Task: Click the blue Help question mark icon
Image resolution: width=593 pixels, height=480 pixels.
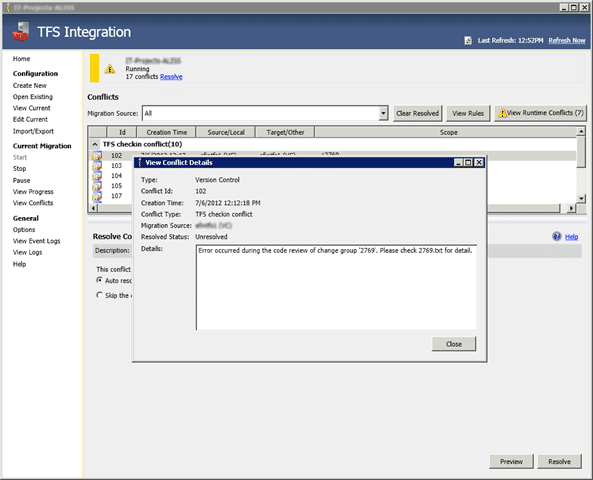Action: (x=557, y=236)
